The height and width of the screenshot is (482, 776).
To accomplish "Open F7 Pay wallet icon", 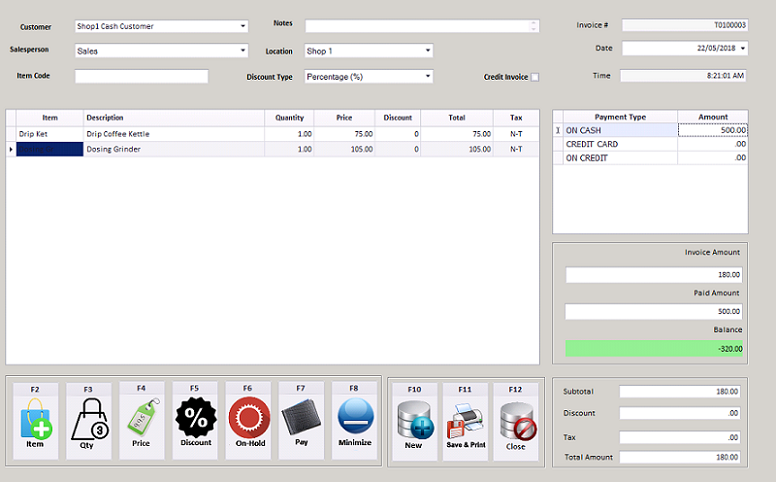I will pyautogui.click(x=301, y=417).
